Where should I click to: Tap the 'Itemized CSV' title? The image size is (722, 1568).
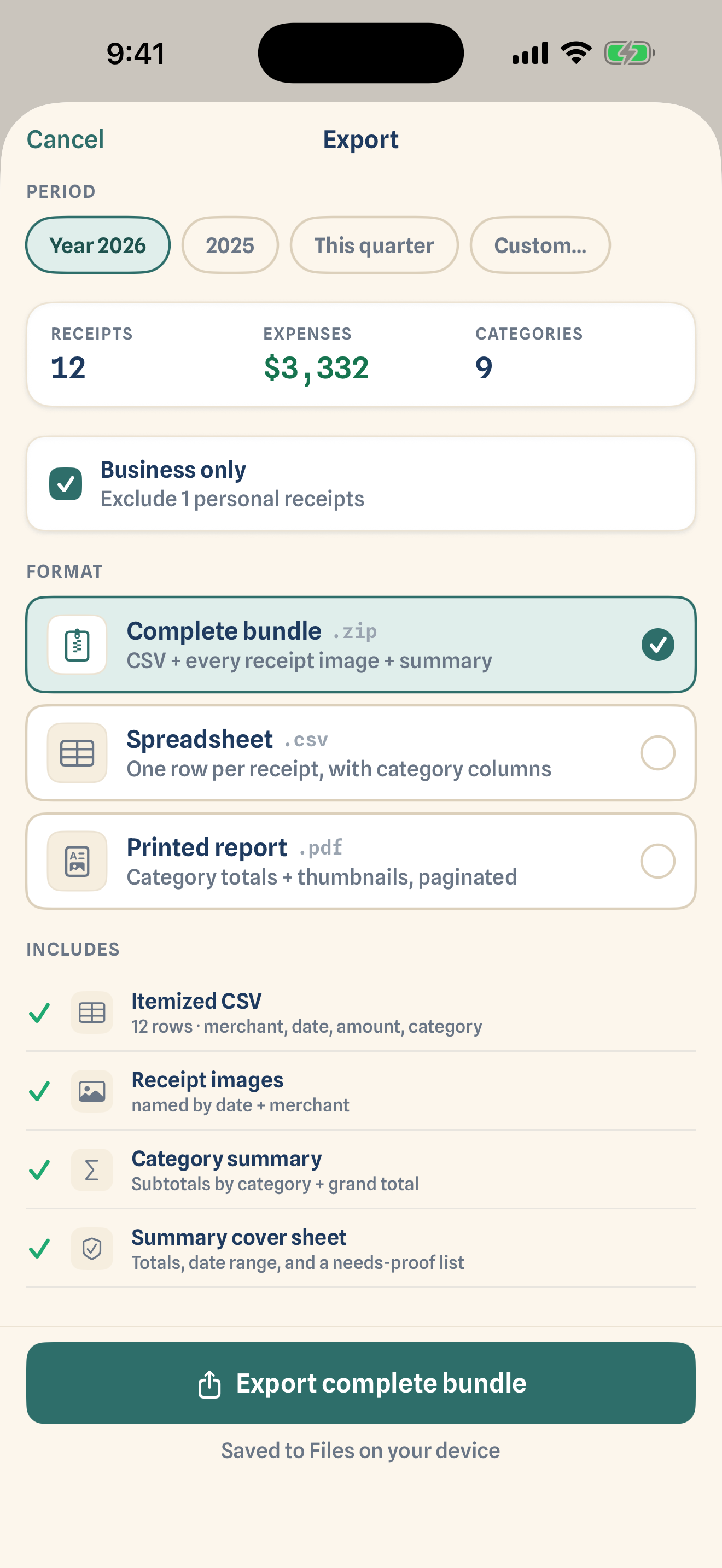coord(196,1001)
